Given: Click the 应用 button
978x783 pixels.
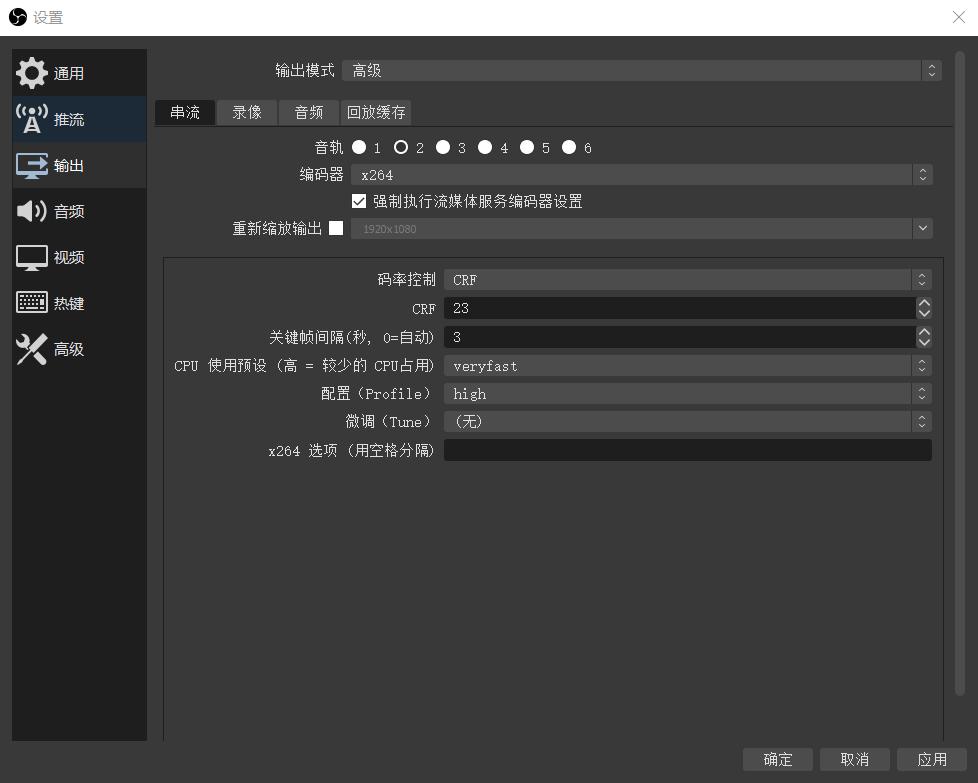Looking at the screenshot, I should click(932, 759).
